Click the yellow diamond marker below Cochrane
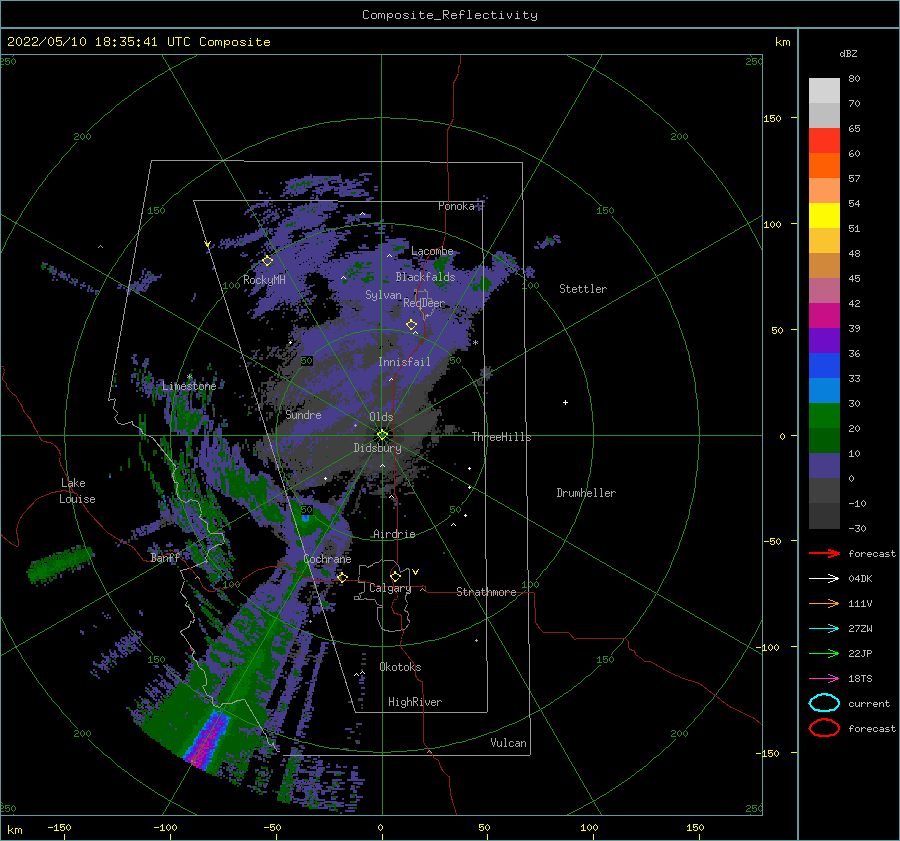900x841 pixels. pos(342,577)
